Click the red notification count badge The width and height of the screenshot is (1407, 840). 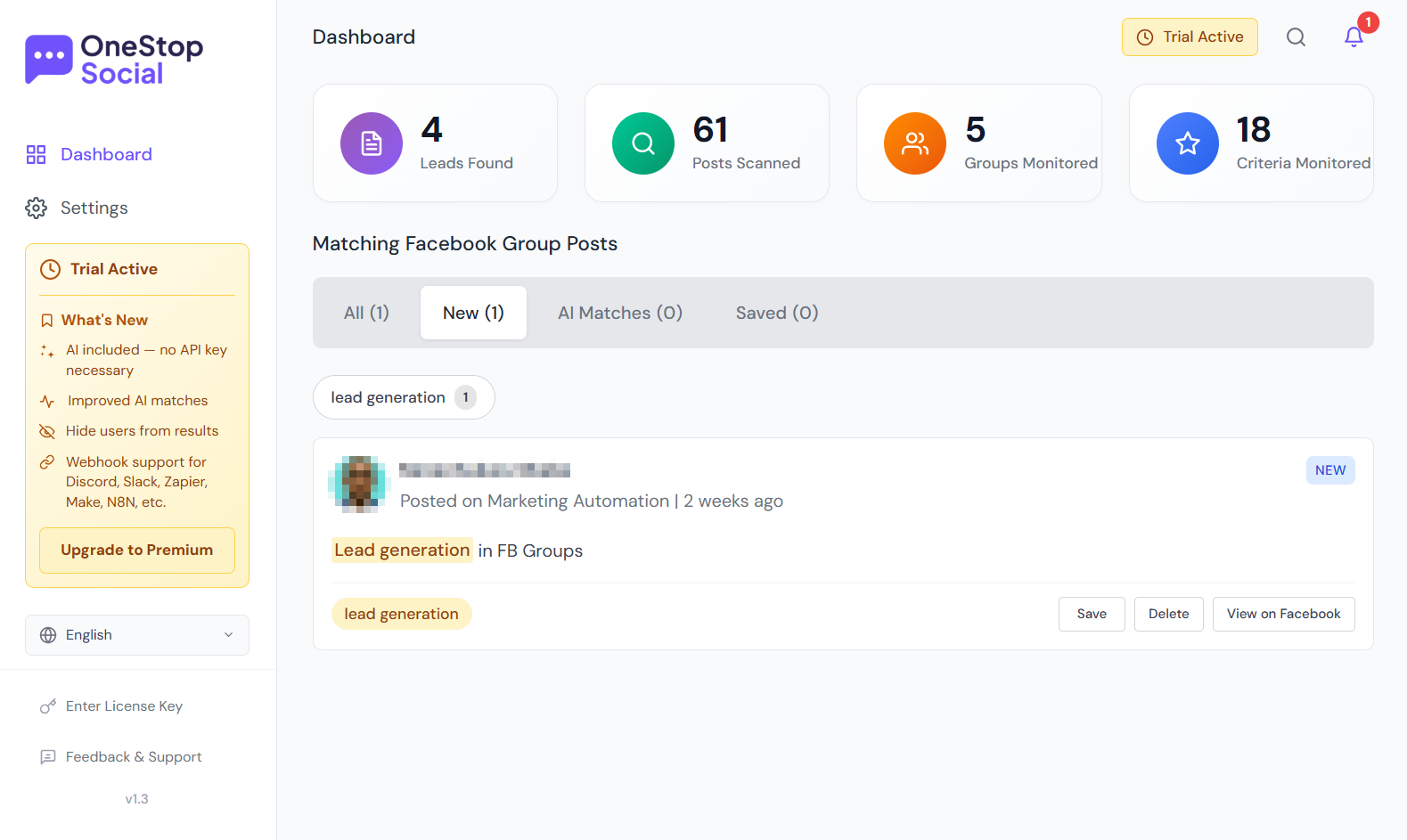[x=1369, y=22]
